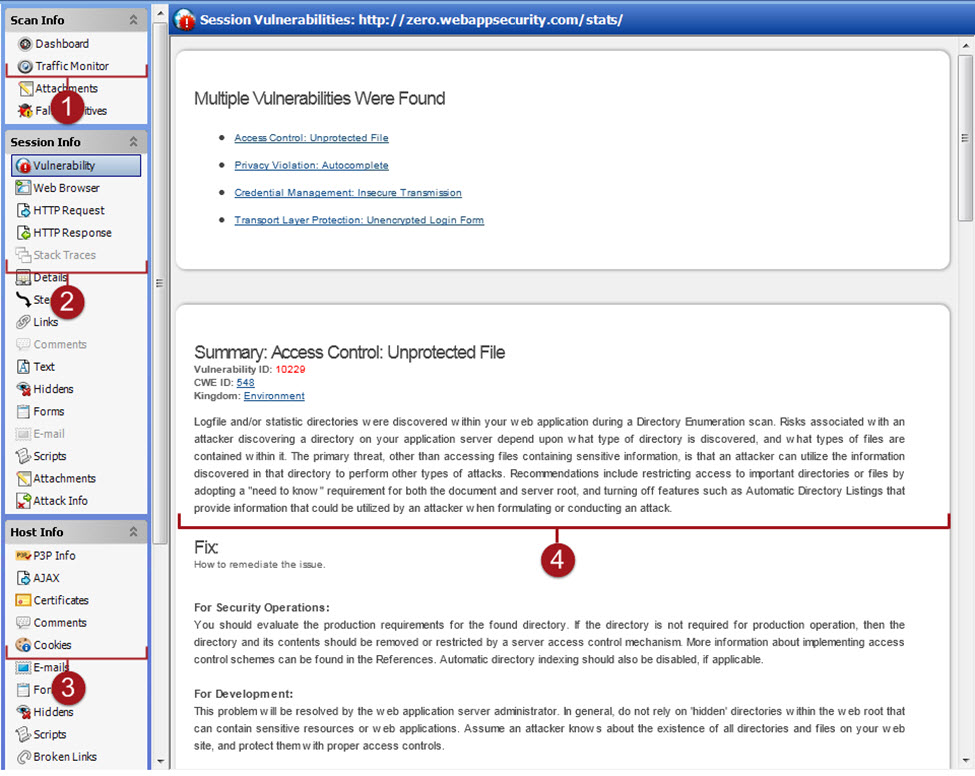This screenshot has width=975, height=776.
Task: Select the Cookies icon in Host Info
Action: pos(24,646)
